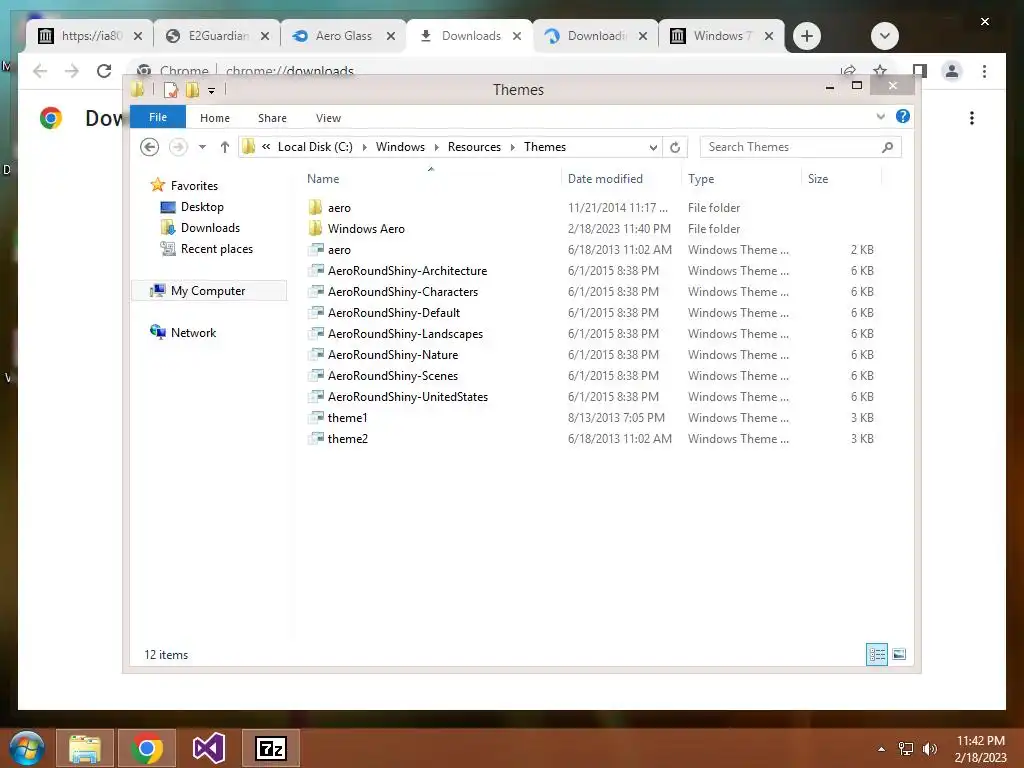1024x768 pixels.
Task: Click the New folder icon in quick access toolbar
Action: click(192, 89)
